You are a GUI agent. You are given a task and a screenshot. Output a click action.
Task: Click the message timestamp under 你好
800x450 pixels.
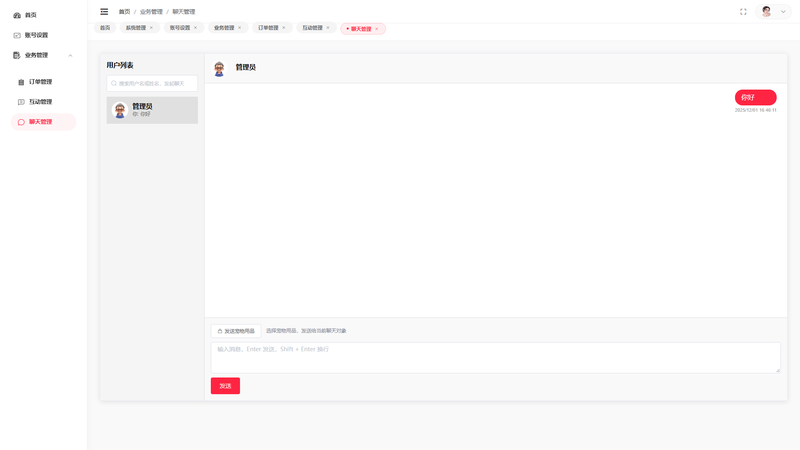[x=756, y=110]
